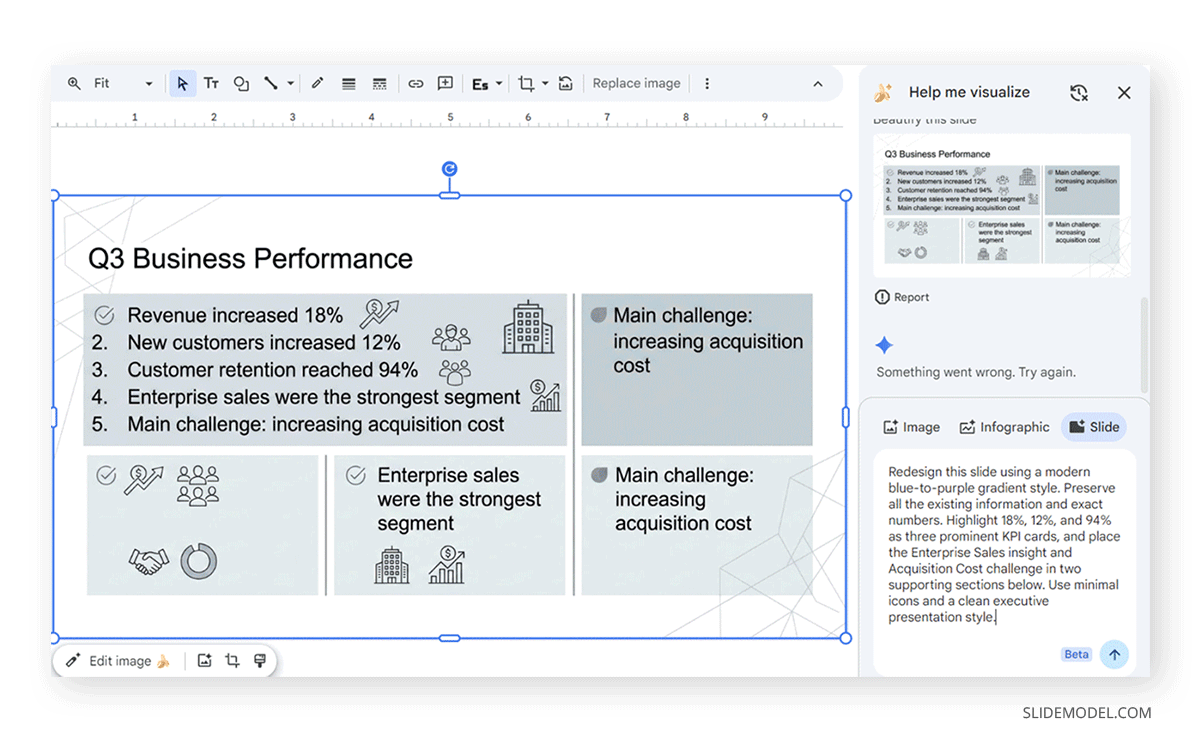Open the border weight option
Screen dimensions: 1200x743
(x=348, y=84)
